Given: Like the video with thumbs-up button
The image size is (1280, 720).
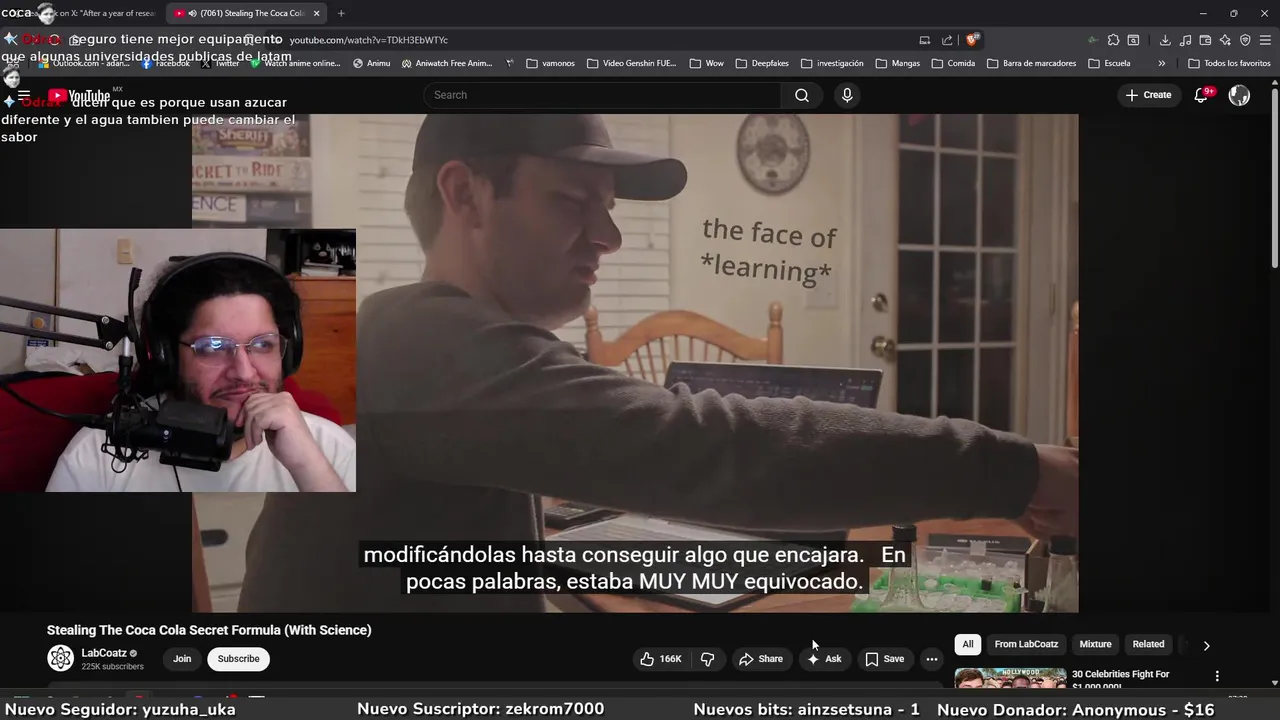Looking at the screenshot, I should tap(661, 659).
